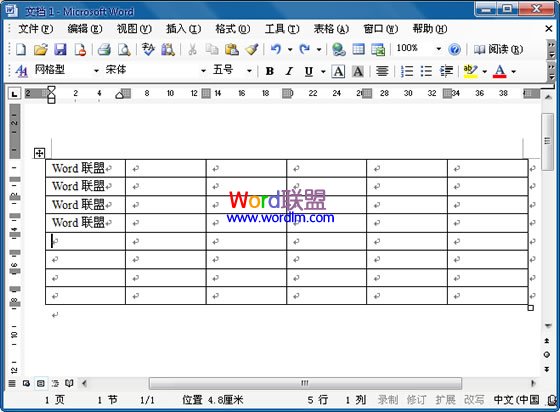560x412 pixels.
Task: Expand the font size dropdown 五号
Action: tap(249, 71)
